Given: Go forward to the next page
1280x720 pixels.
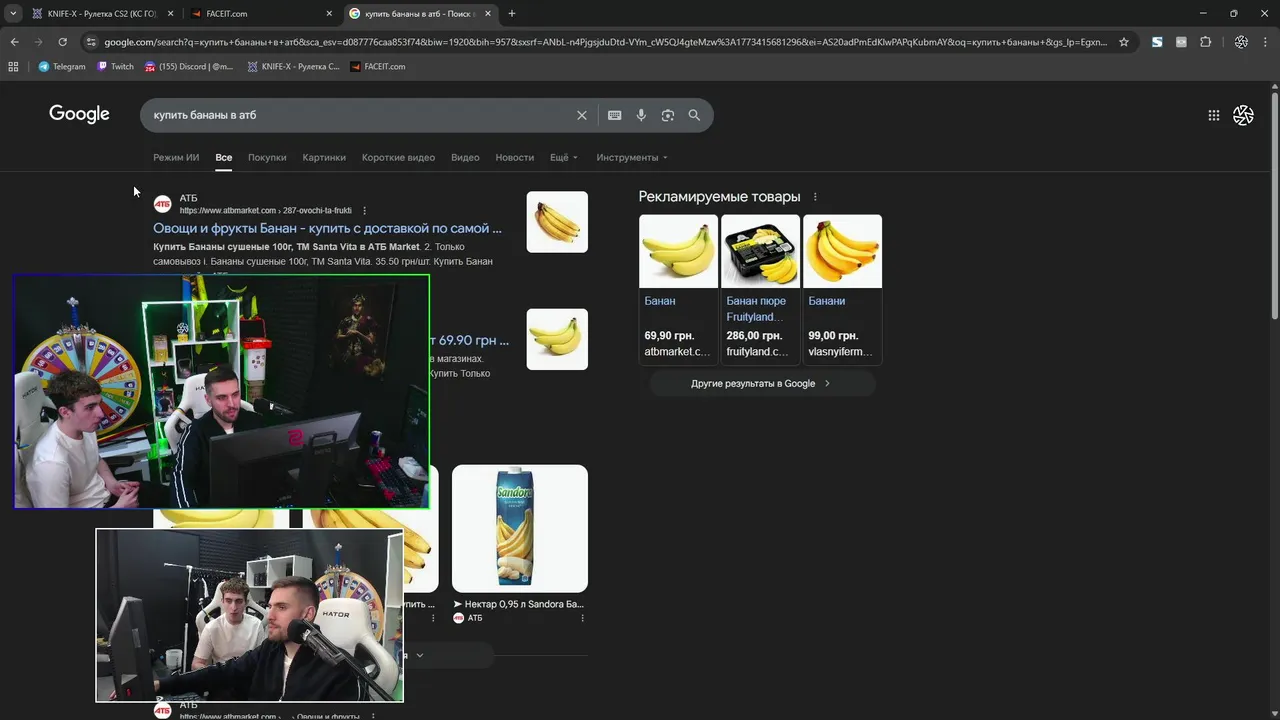Looking at the screenshot, I should 38,42.
